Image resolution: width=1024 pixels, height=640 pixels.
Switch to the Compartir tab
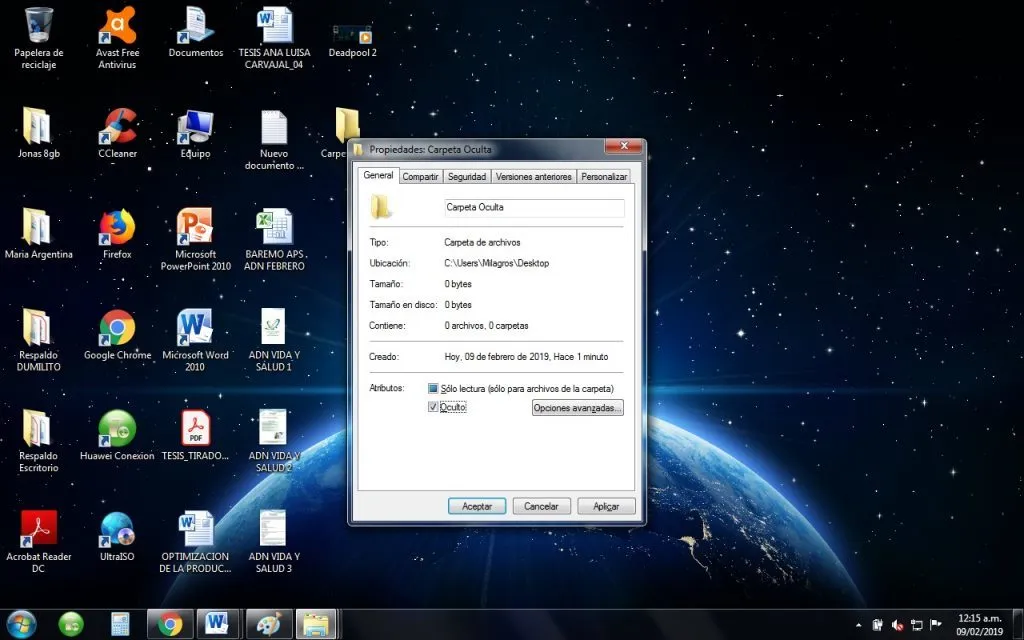click(x=420, y=176)
